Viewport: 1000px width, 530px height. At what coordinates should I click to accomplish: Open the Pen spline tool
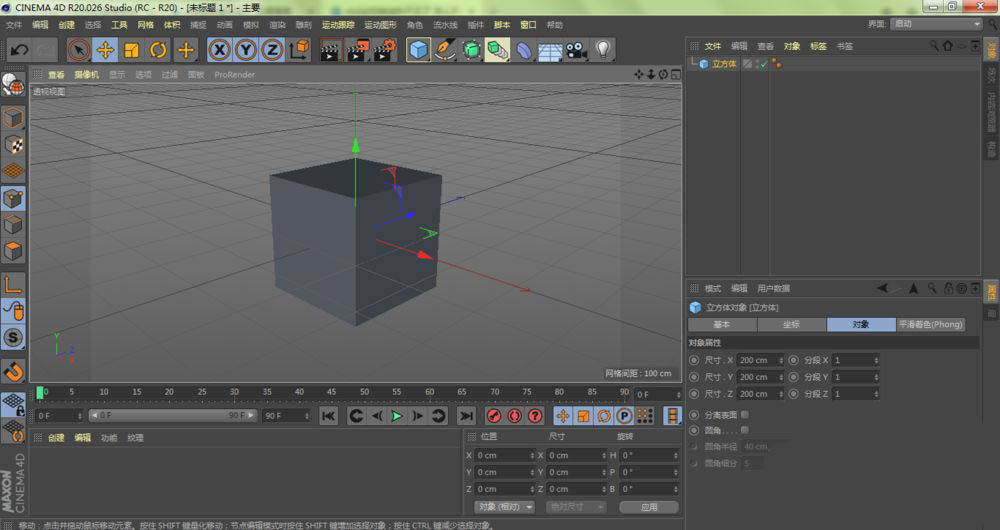pyautogui.click(x=445, y=49)
